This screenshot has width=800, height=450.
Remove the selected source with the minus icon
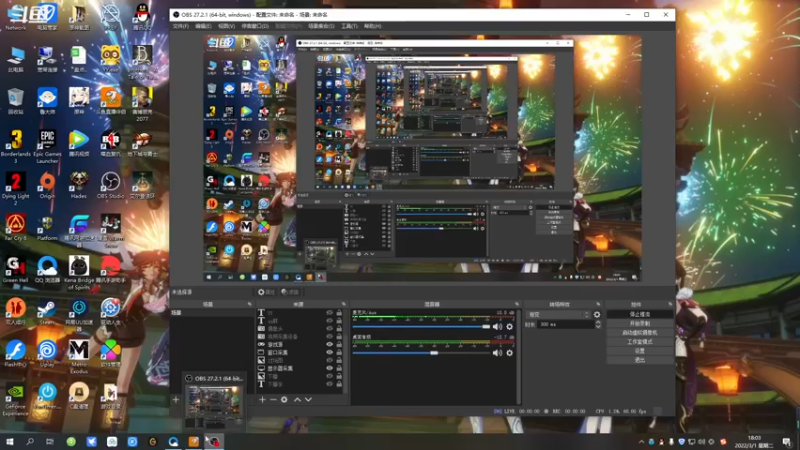click(273, 400)
